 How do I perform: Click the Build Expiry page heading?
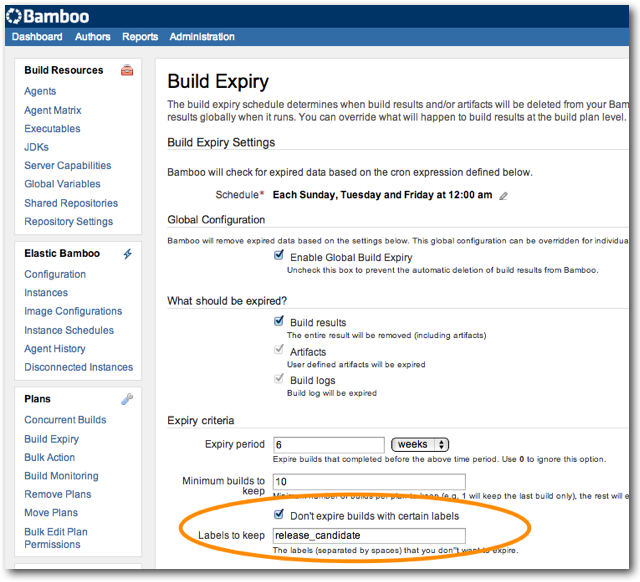[218, 82]
